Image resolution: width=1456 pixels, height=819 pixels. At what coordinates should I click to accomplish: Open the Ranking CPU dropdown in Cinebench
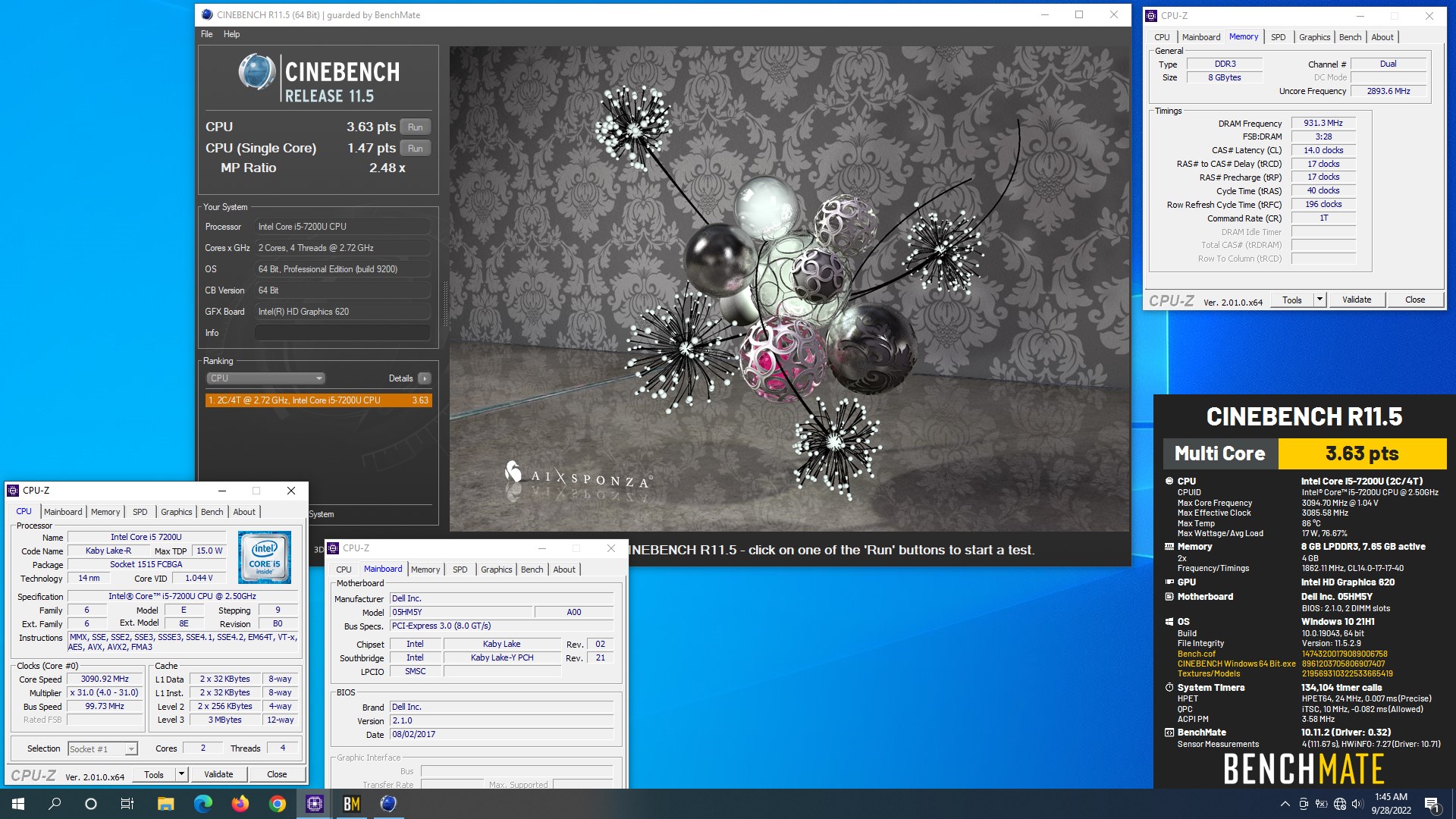click(x=265, y=378)
